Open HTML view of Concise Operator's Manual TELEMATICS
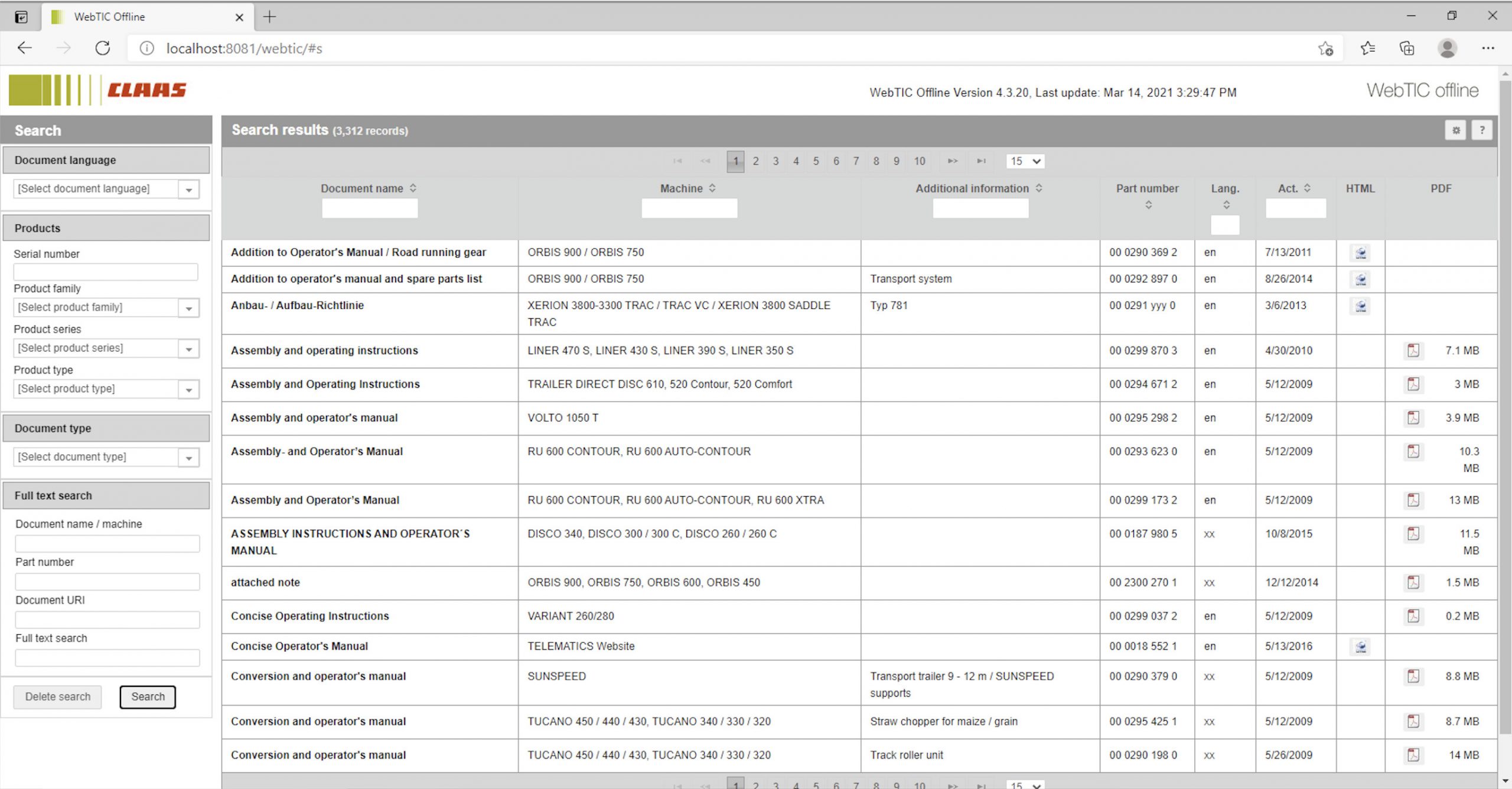Image resolution: width=1512 pixels, height=789 pixels. (x=1360, y=646)
